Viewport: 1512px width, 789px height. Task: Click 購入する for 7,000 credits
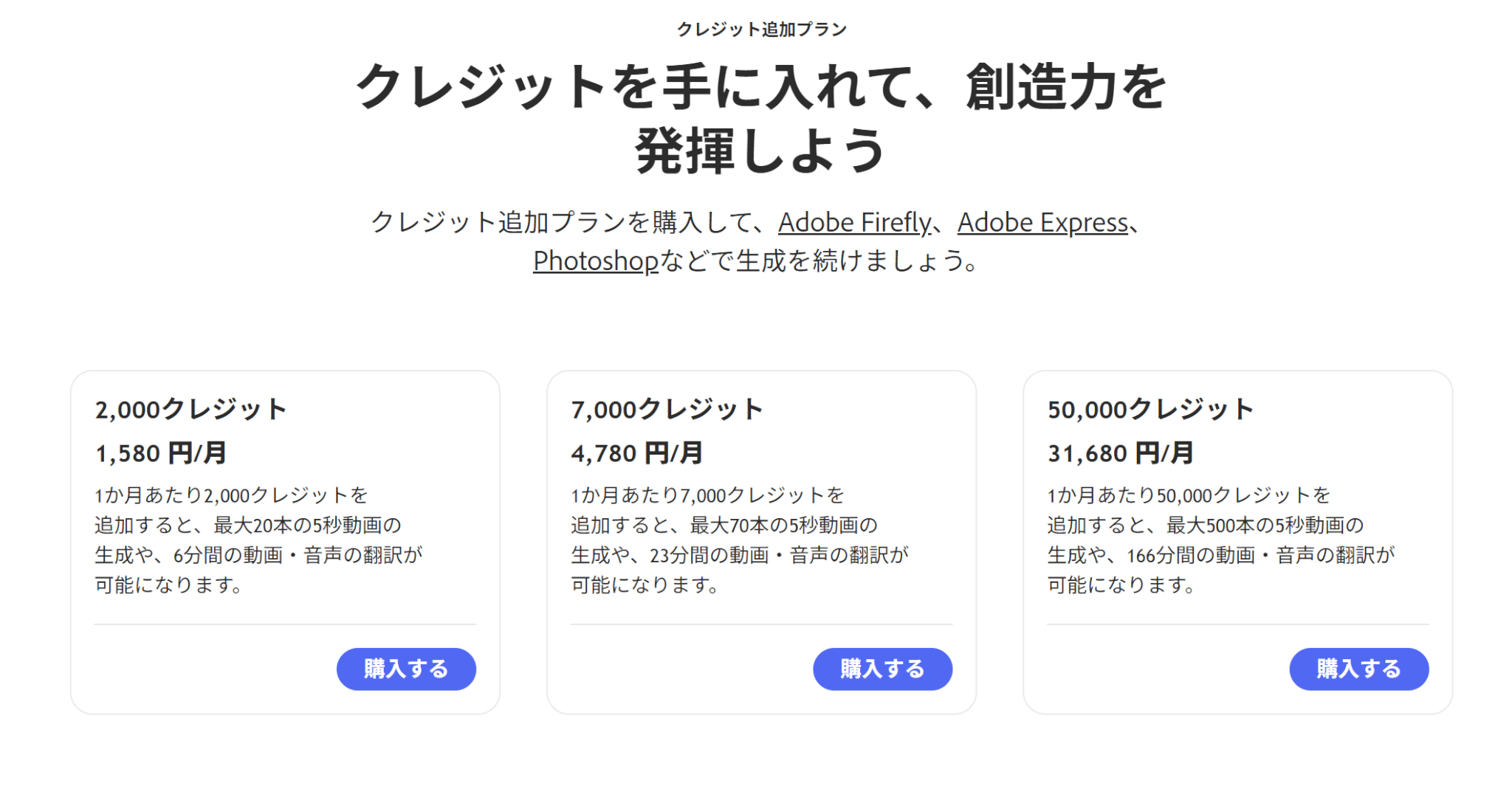pyautogui.click(x=882, y=669)
